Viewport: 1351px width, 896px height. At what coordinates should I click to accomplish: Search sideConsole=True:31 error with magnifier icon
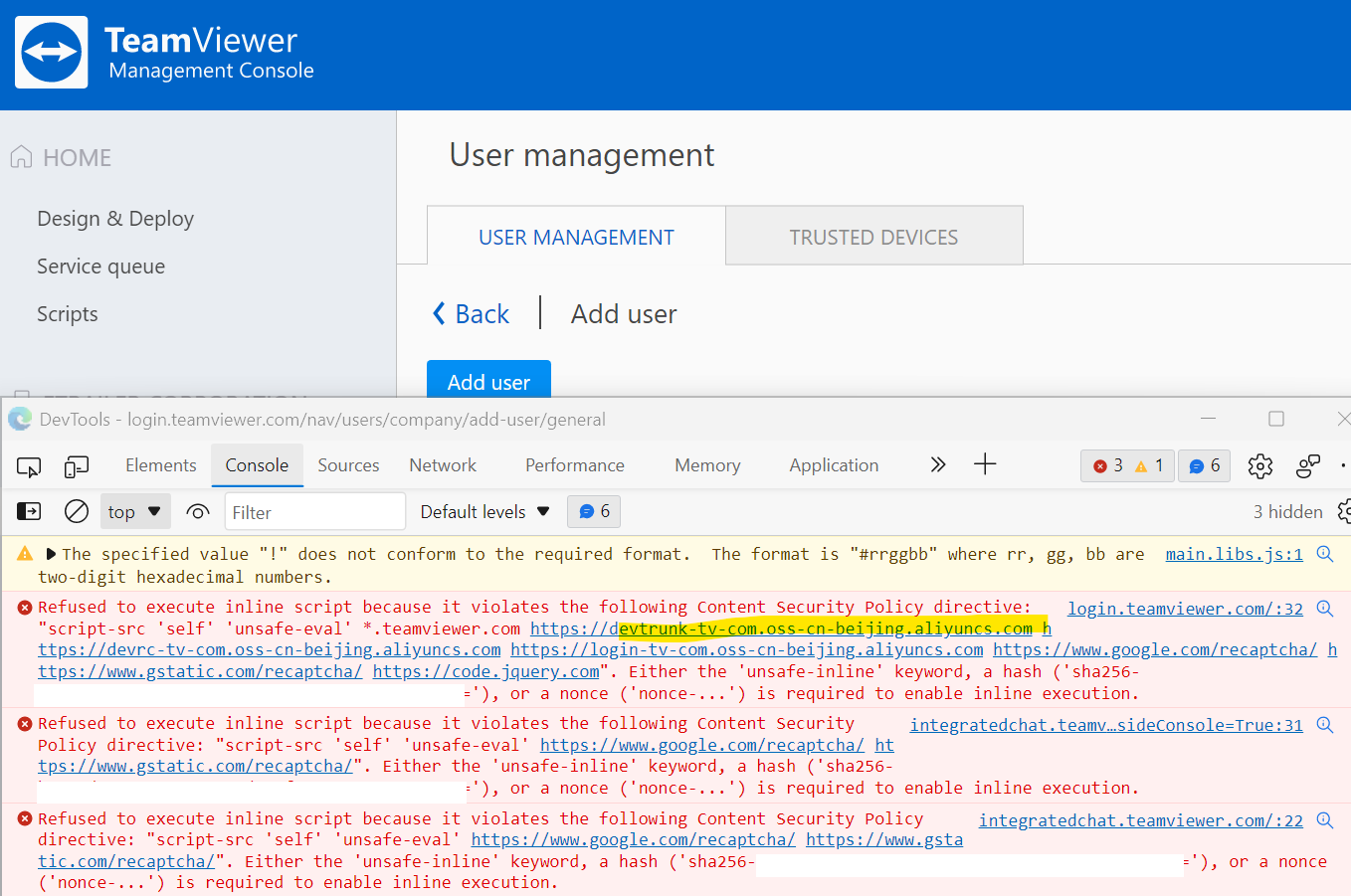(1325, 725)
